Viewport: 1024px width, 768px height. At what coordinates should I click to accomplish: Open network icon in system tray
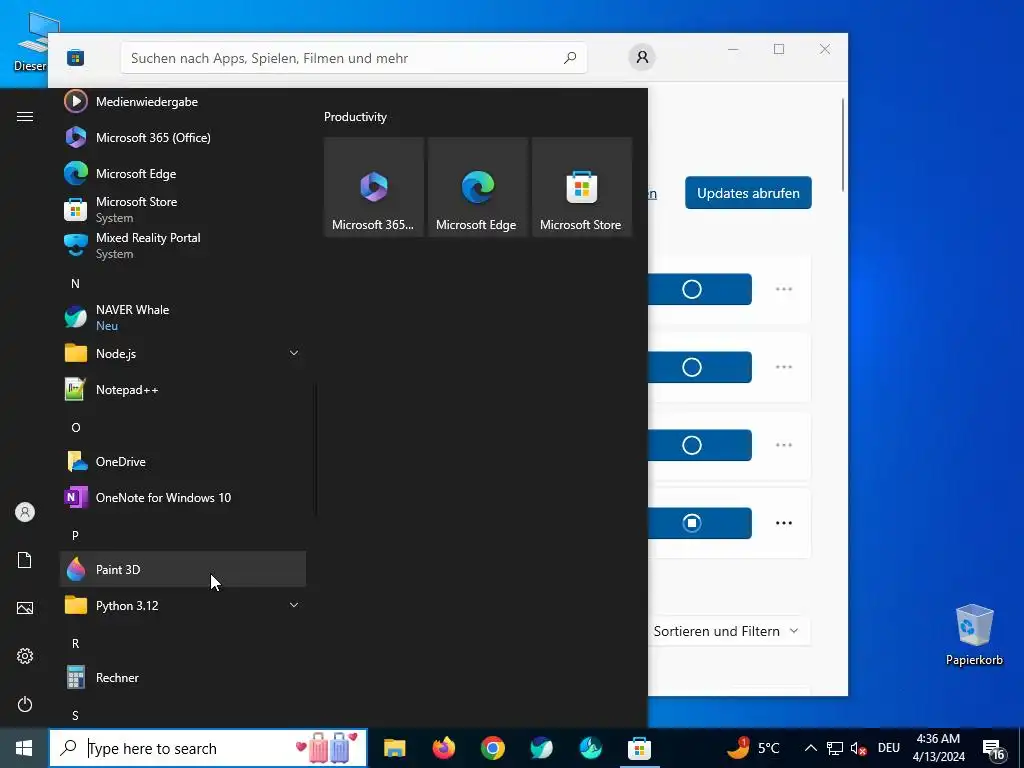[835, 748]
